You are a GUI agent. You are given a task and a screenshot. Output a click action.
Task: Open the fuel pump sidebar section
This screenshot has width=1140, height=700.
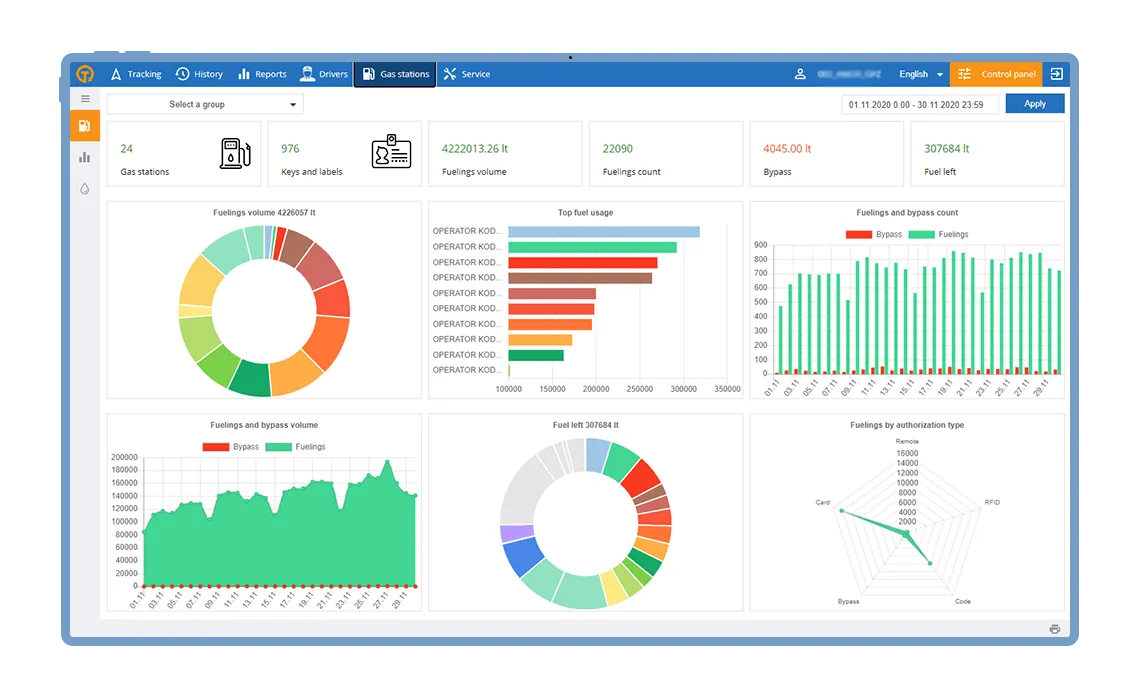[x=85, y=126]
